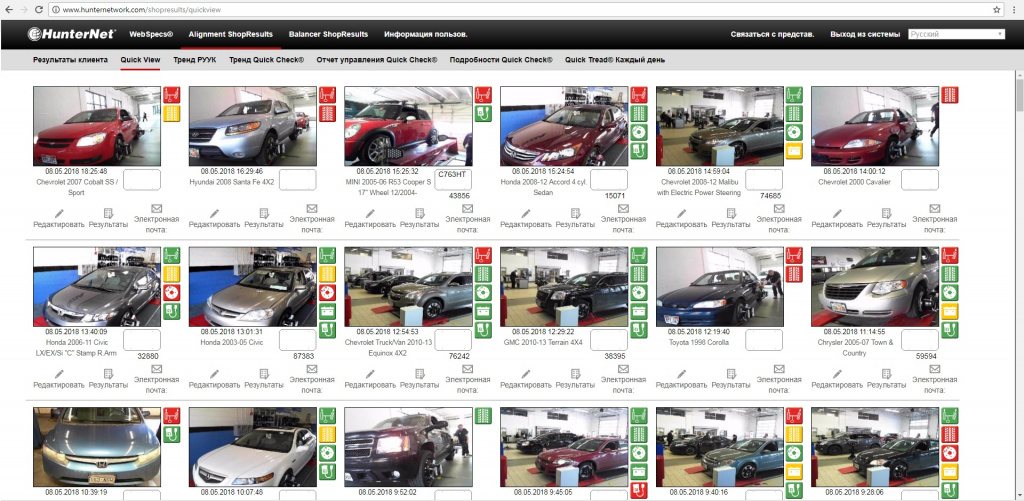1024x501 pixels.
Task: Click the green tire tread icon beside the Honda Accord
Action: pos(639,113)
